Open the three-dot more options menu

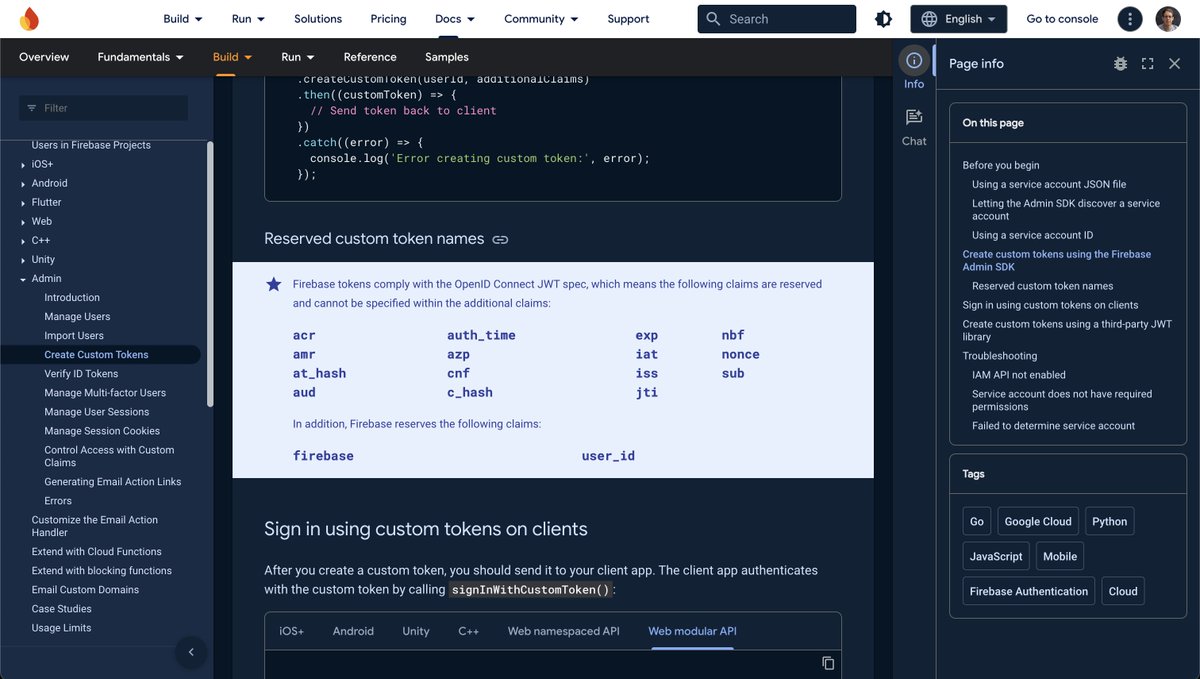click(1130, 19)
